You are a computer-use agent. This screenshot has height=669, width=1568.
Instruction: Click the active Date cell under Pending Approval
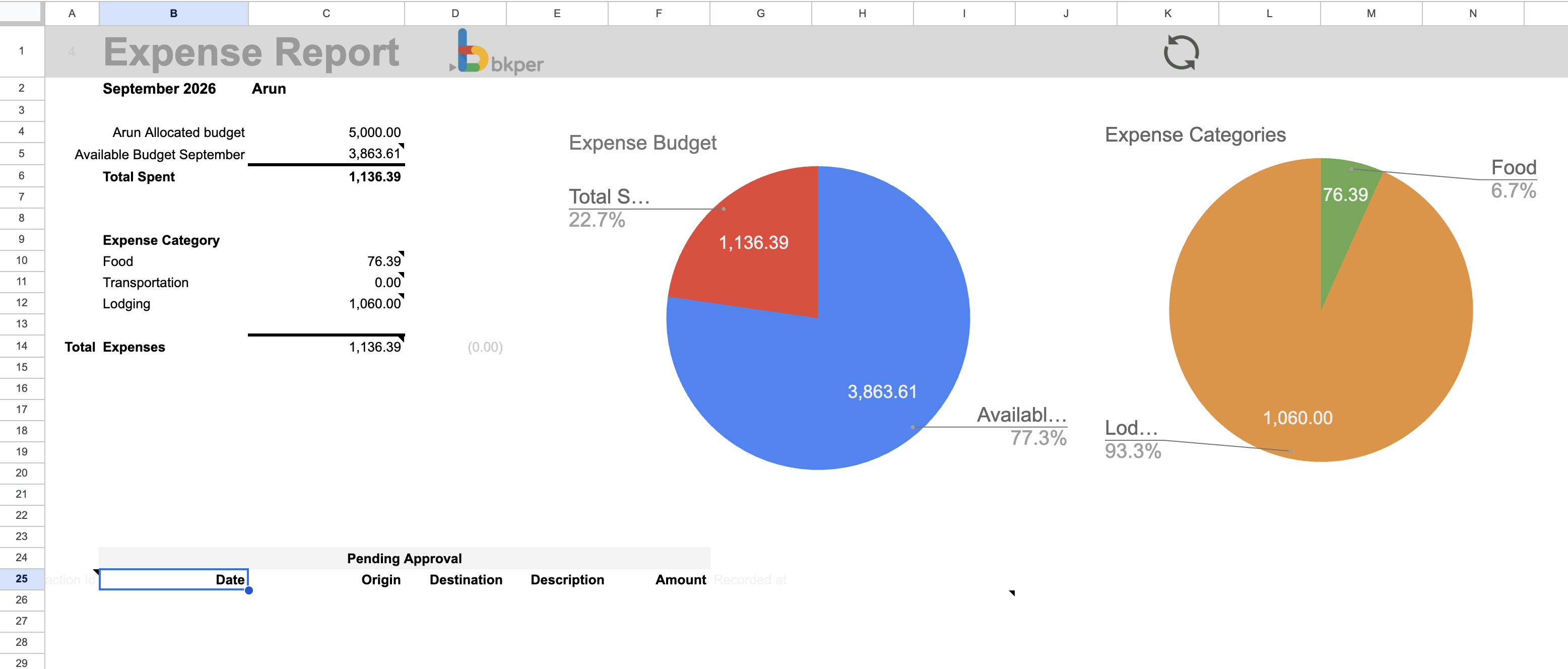tap(173, 579)
